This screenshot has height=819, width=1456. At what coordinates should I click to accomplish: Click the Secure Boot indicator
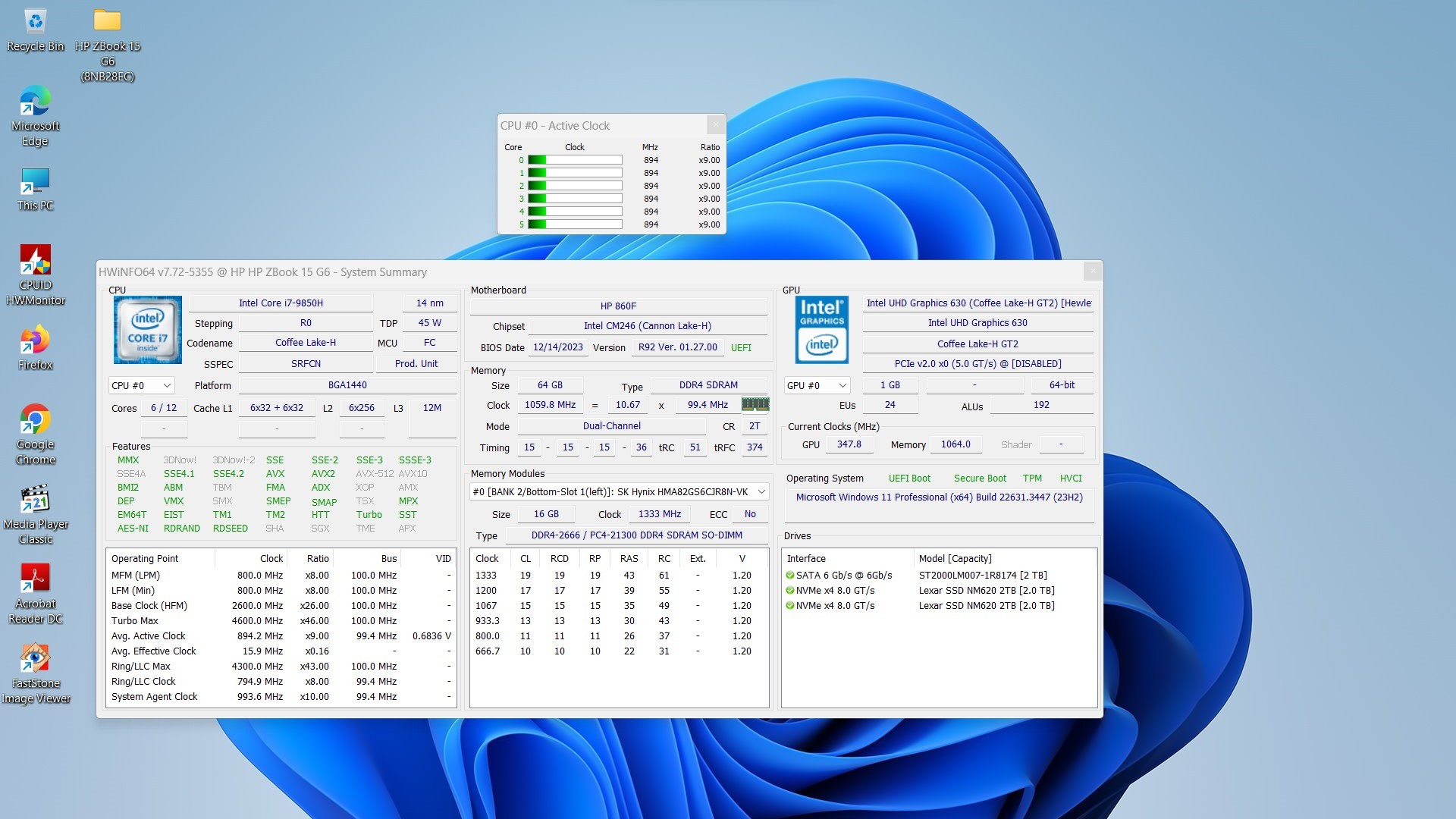[980, 479]
